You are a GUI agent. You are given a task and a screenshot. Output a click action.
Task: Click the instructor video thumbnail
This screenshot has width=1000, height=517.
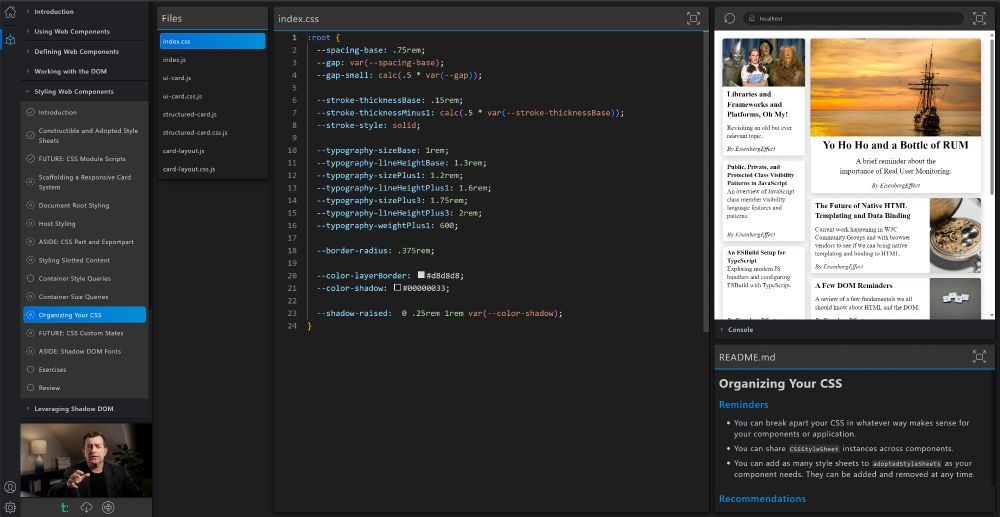(x=86, y=460)
